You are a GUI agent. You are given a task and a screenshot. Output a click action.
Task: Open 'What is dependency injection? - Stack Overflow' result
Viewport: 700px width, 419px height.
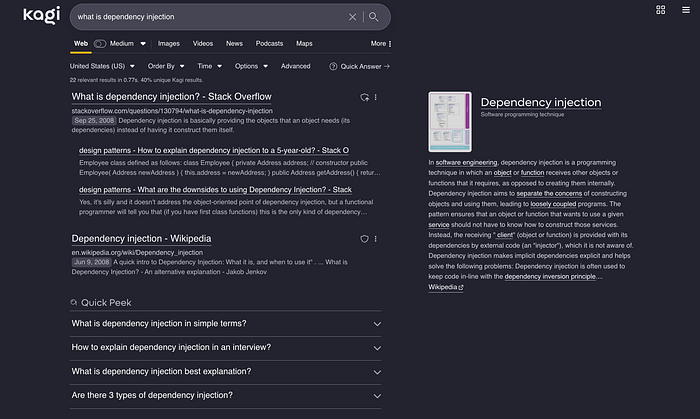pos(171,97)
